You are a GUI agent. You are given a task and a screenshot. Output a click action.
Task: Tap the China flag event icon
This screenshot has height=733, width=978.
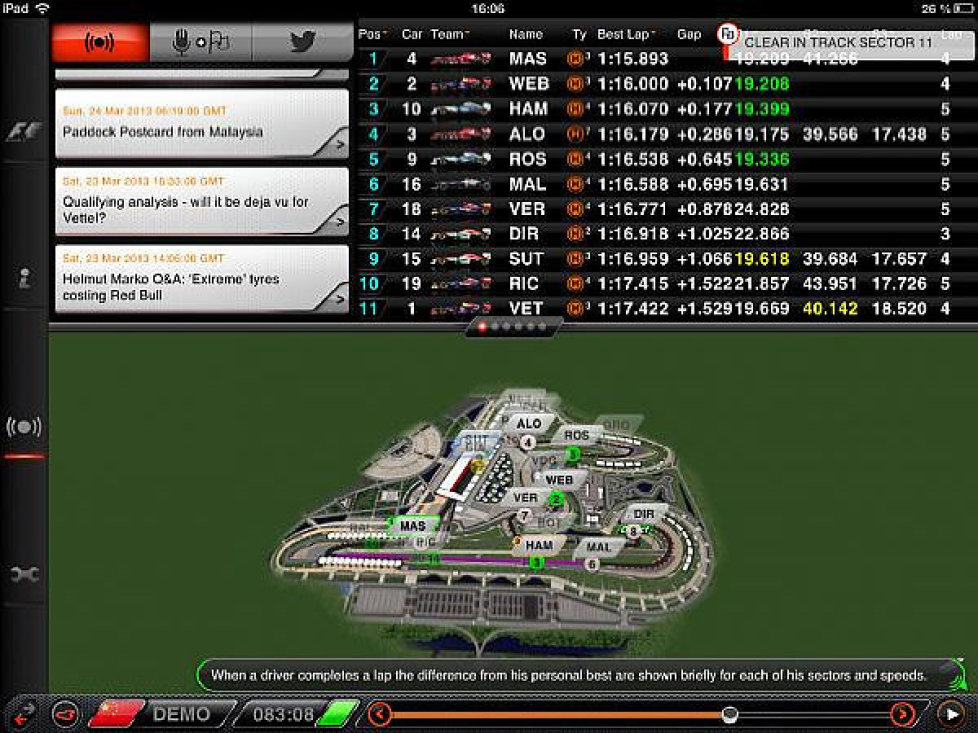[x=117, y=713]
